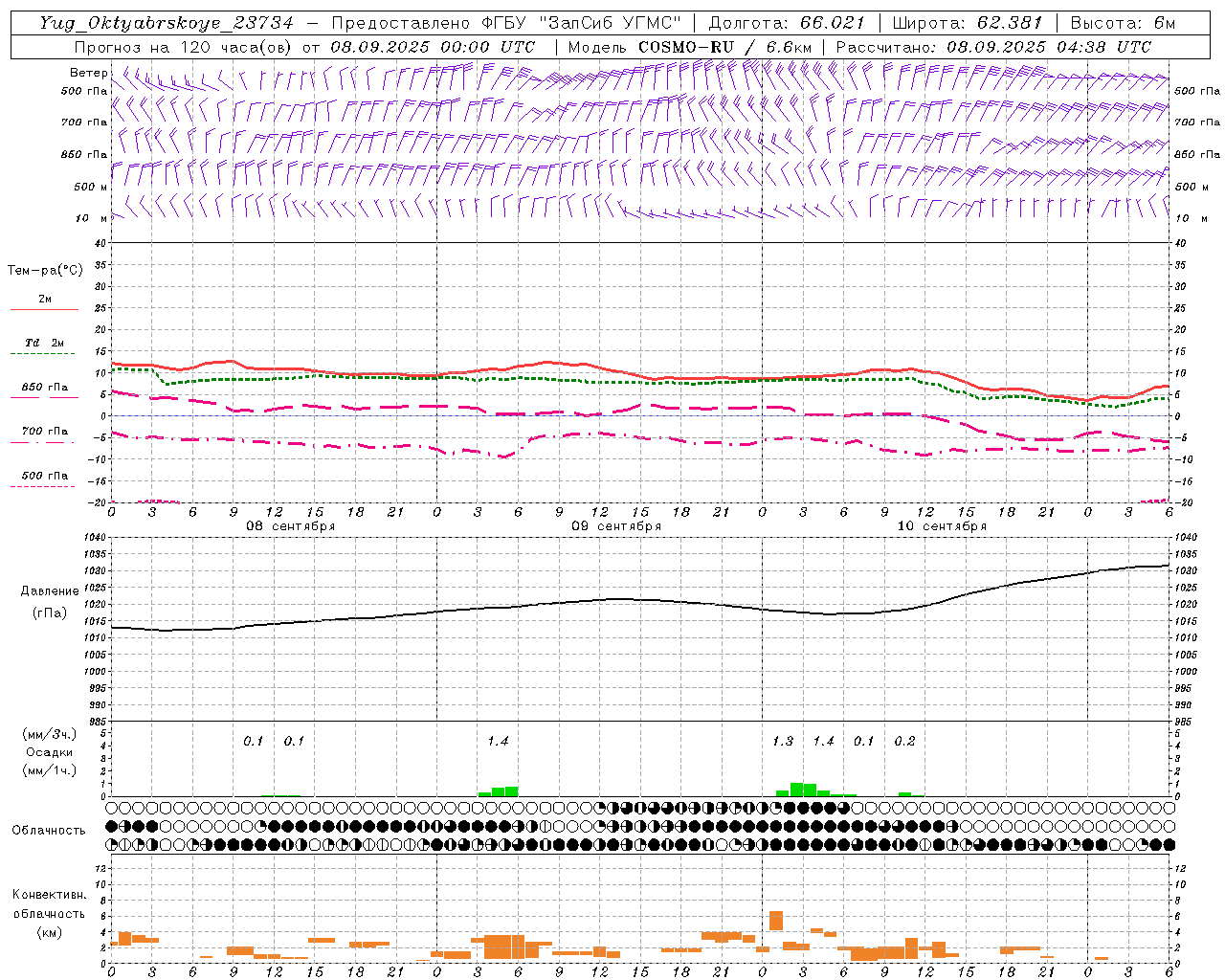
Task: Click the solid red 2м legend line sample
Action: click(44, 310)
